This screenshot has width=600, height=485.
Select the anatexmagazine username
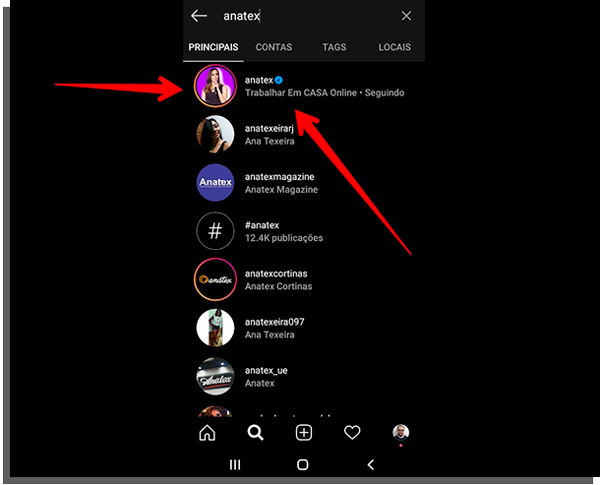[x=279, y=177]
